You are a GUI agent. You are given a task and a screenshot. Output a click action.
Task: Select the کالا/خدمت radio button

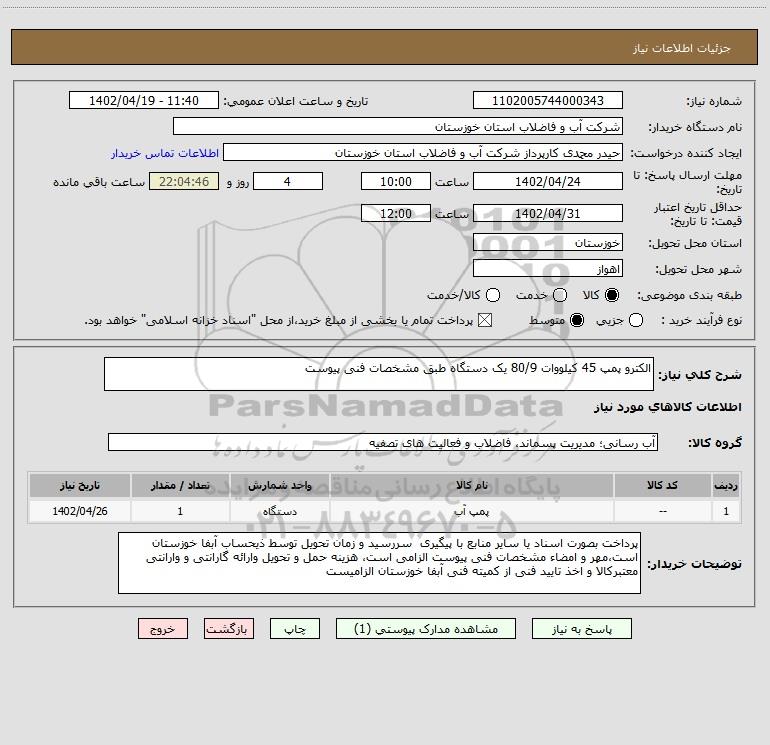[493, 295]
